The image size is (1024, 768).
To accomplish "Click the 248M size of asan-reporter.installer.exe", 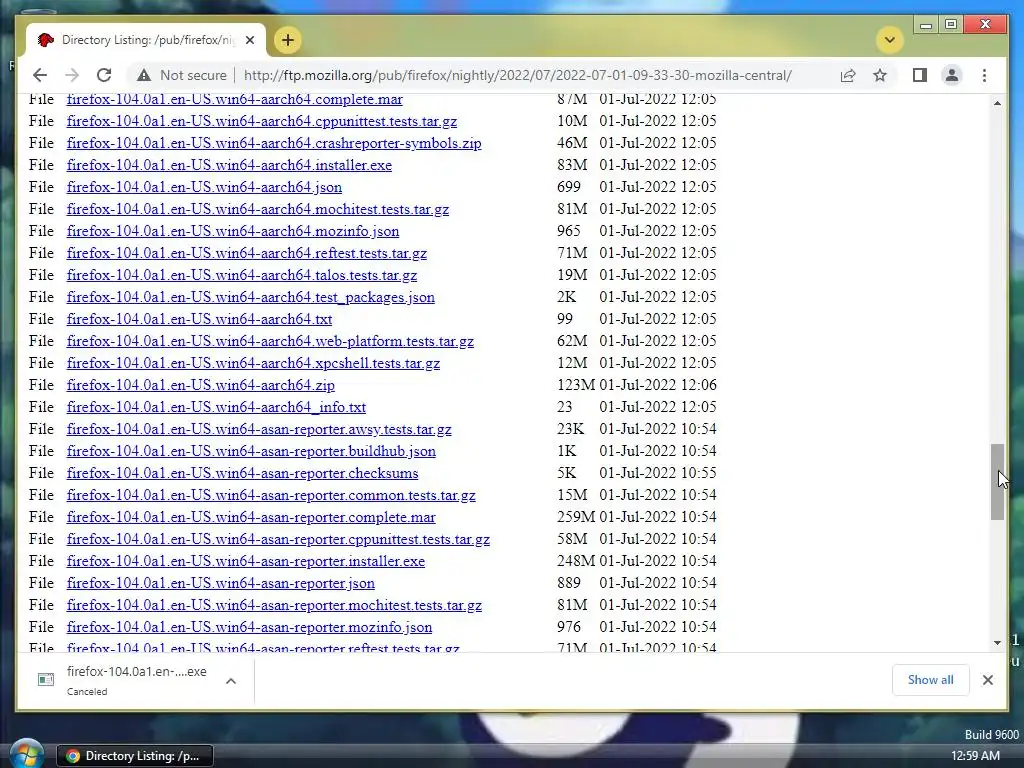I will (576, 560).
